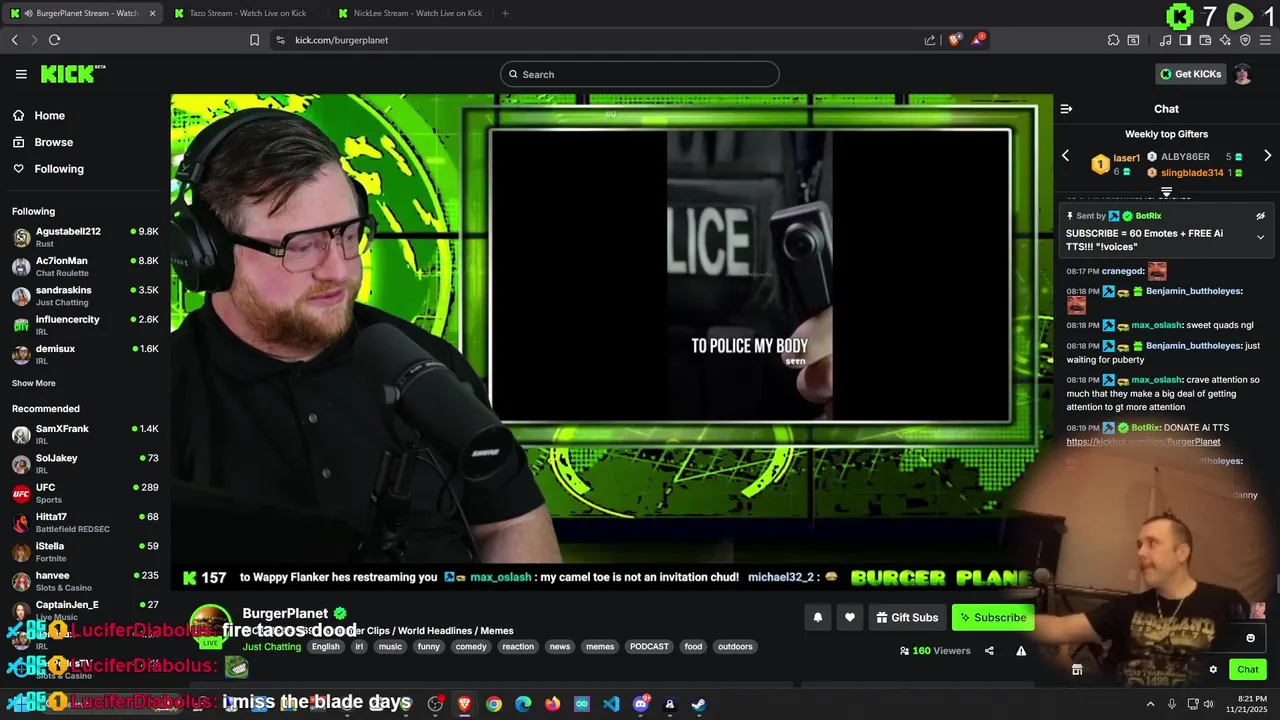
Task: Share the stream via share icon
Action: (989, 651)
